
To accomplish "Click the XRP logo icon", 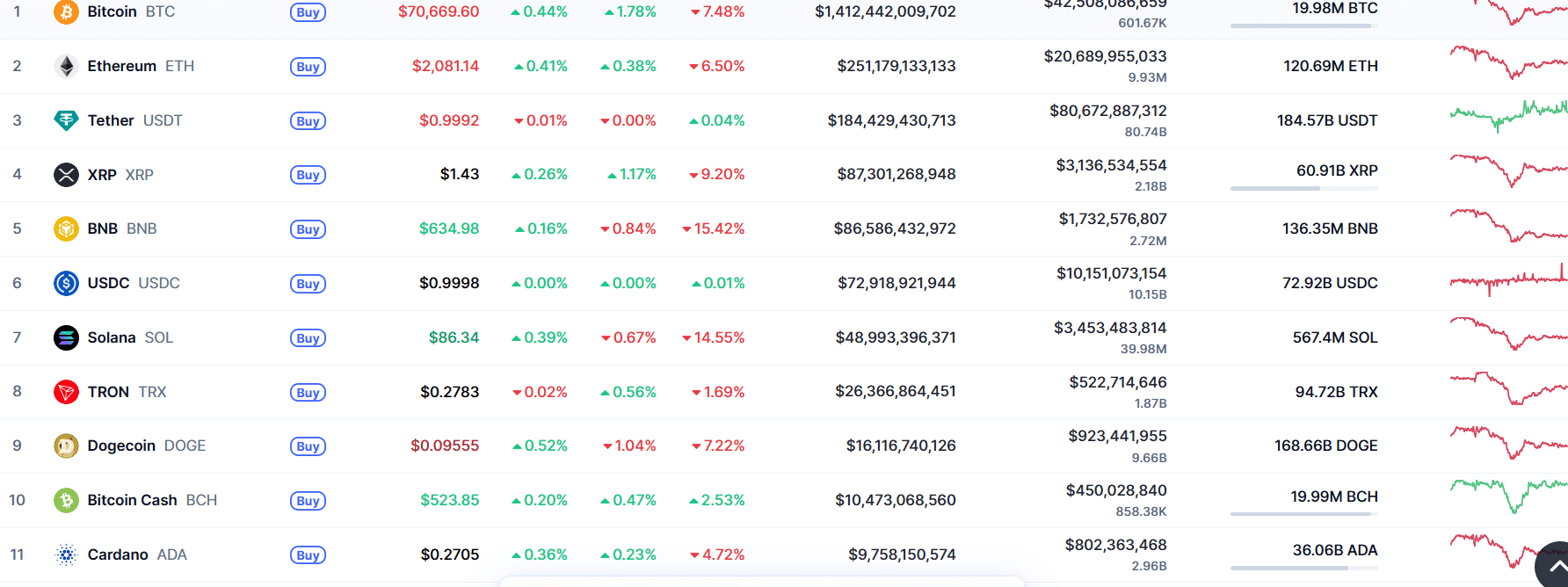I will [x=66, y=175].
